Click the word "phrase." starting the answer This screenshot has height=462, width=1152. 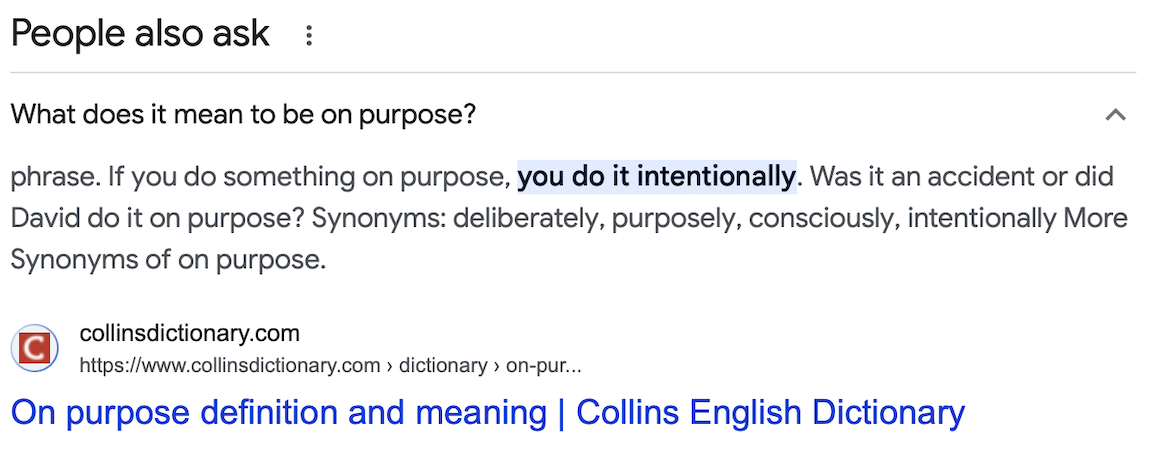51,177
